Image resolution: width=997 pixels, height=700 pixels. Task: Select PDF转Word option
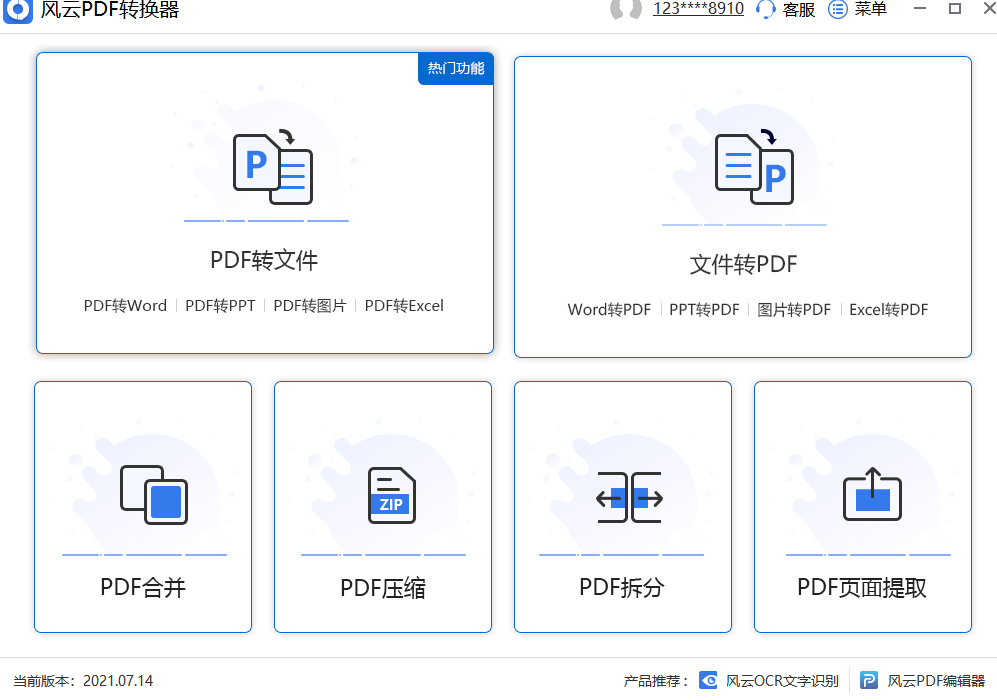[x=125, y=306]
